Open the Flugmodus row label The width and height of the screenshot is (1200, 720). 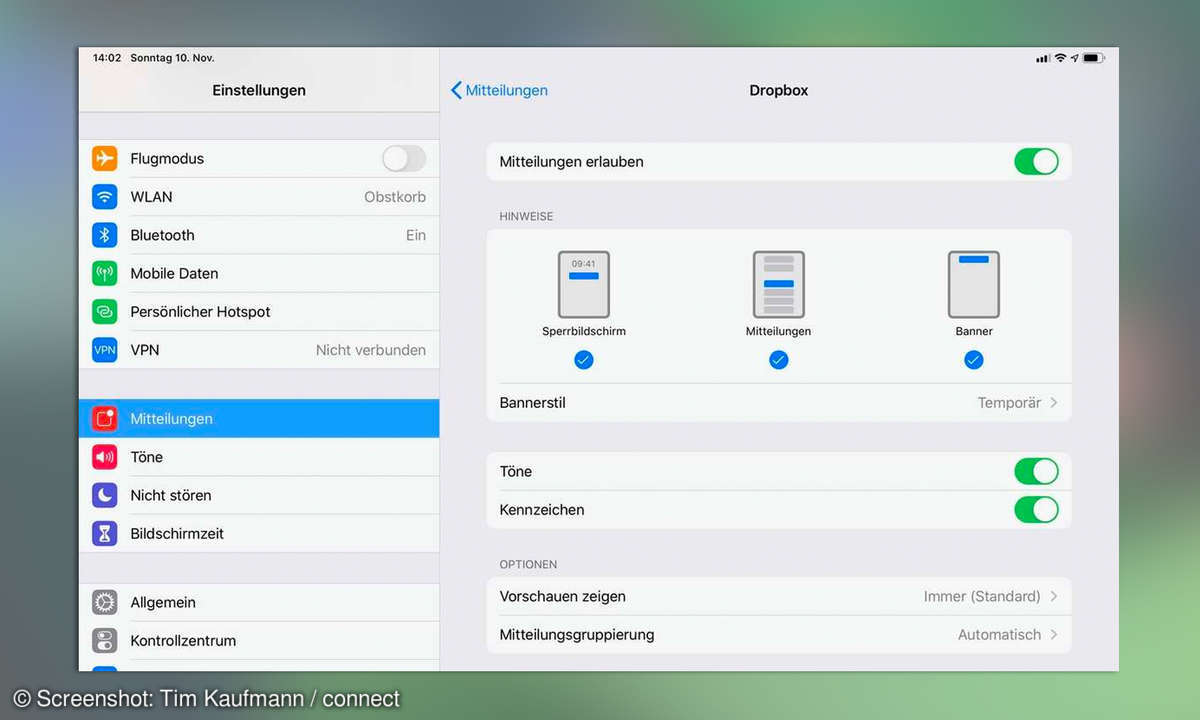click(167, 158)
